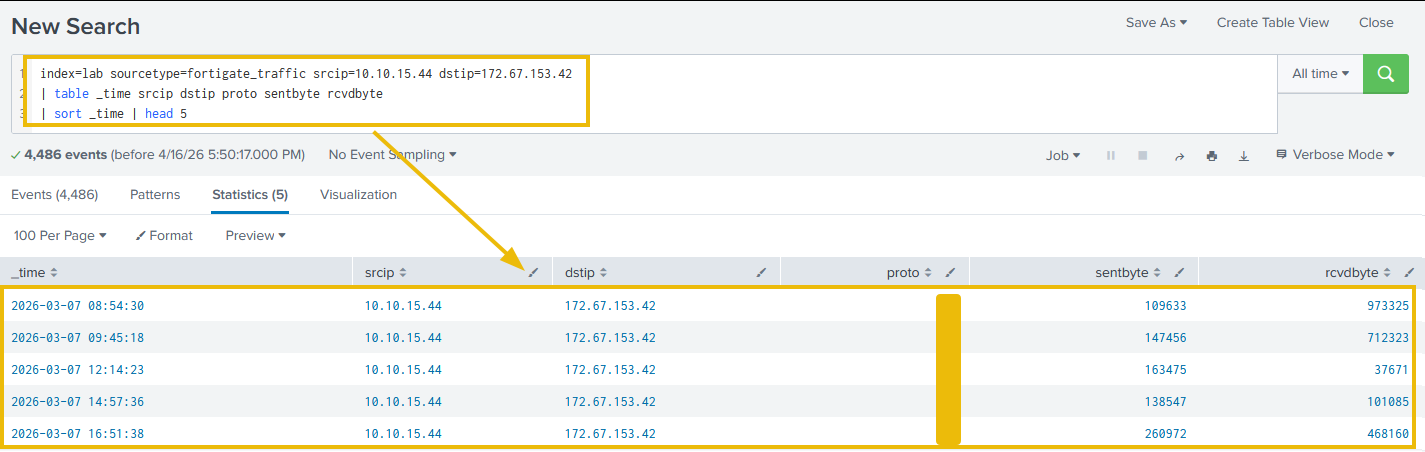The width and height of the screenshot is (1425, 452).
Task: Open the All time range picker
Action: tap(1320, 74)
